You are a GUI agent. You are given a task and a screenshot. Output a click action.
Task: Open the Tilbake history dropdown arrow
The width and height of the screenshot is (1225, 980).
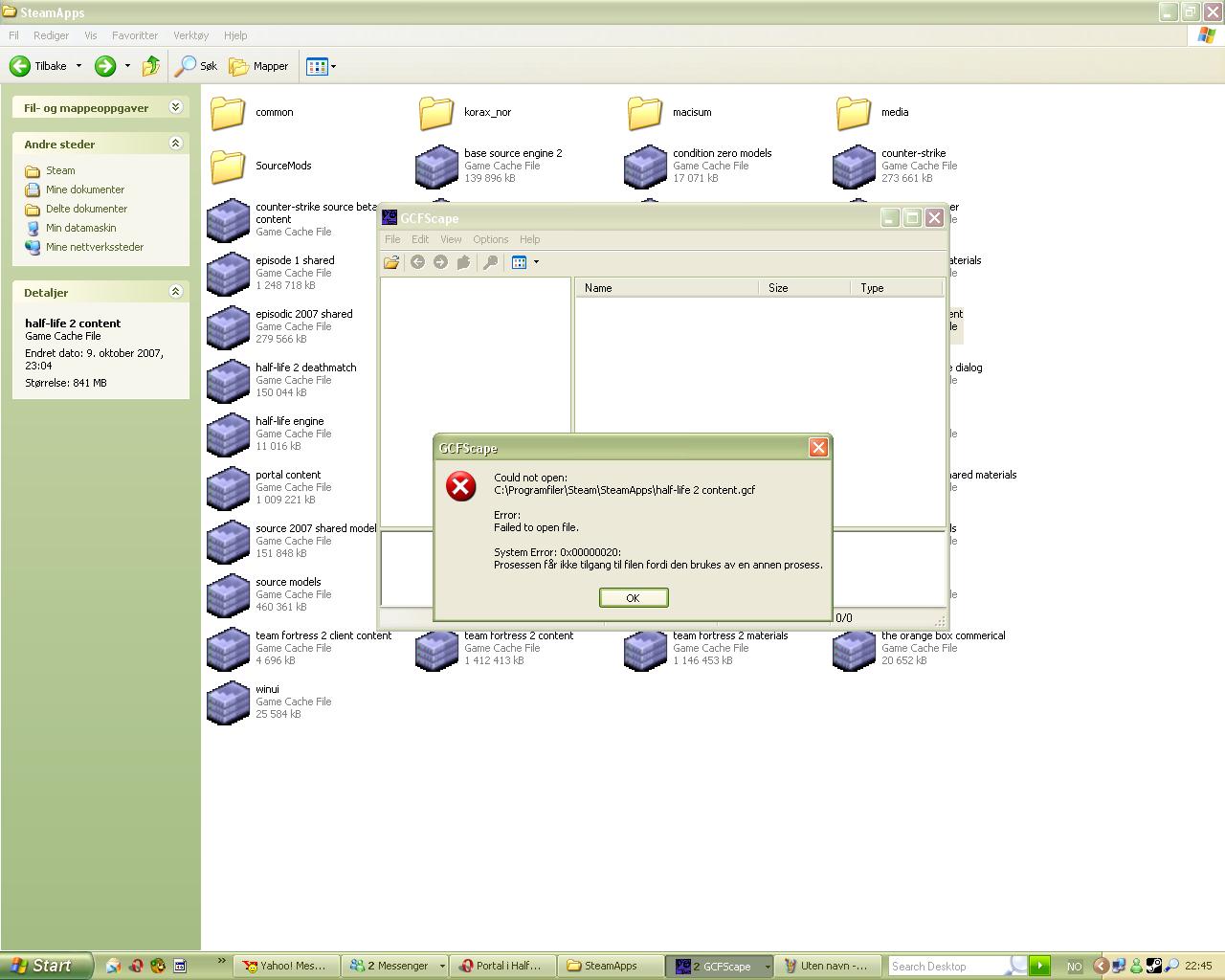tap(78, 66)
